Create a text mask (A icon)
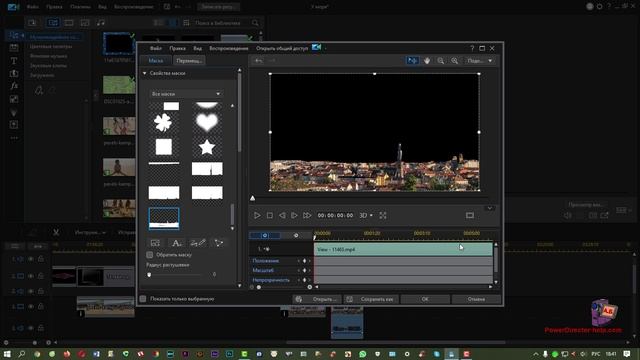This screenshot has width=640, height=360. point(176,243)
